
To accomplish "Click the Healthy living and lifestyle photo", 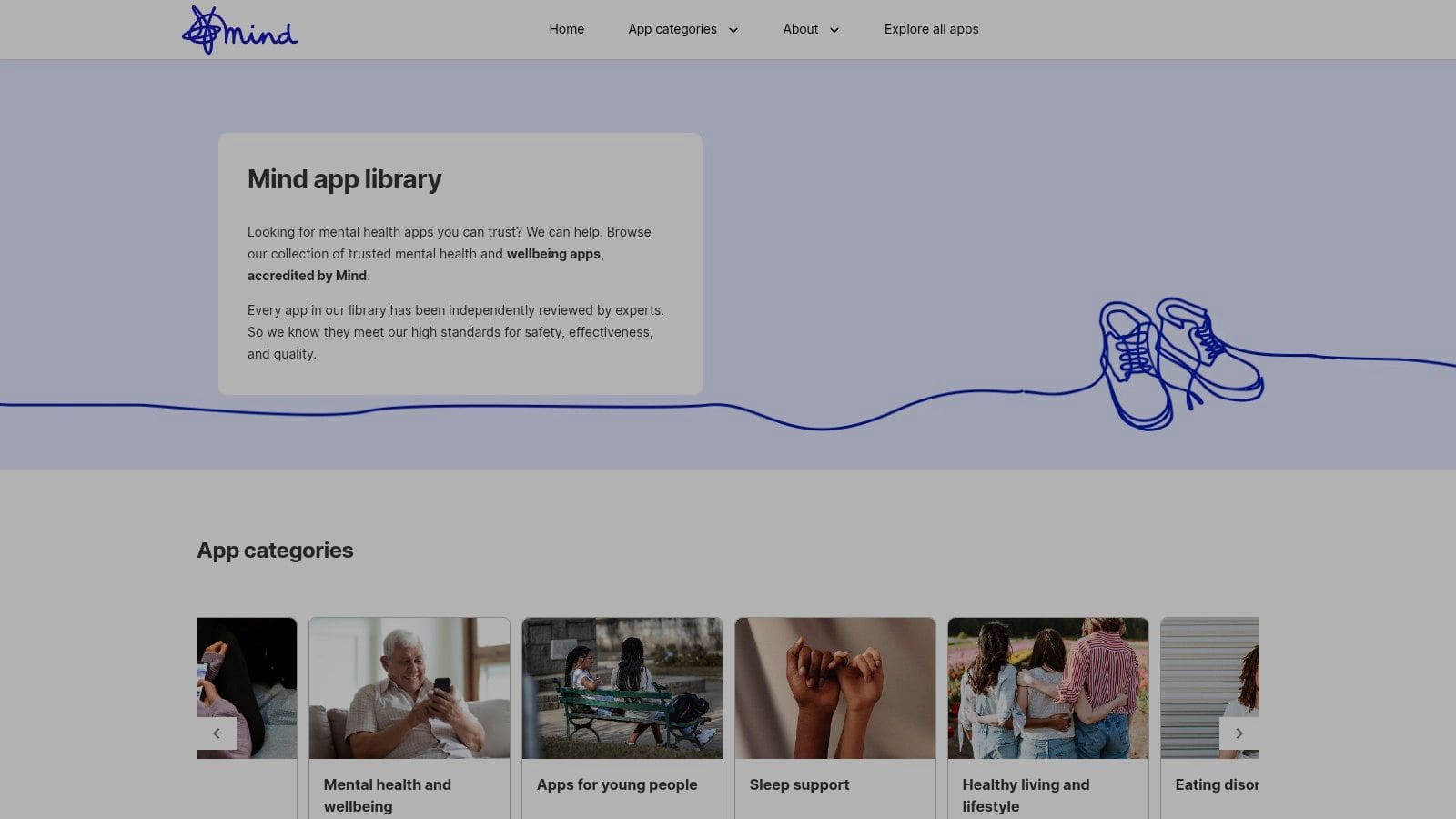I will click(1047, 687).
